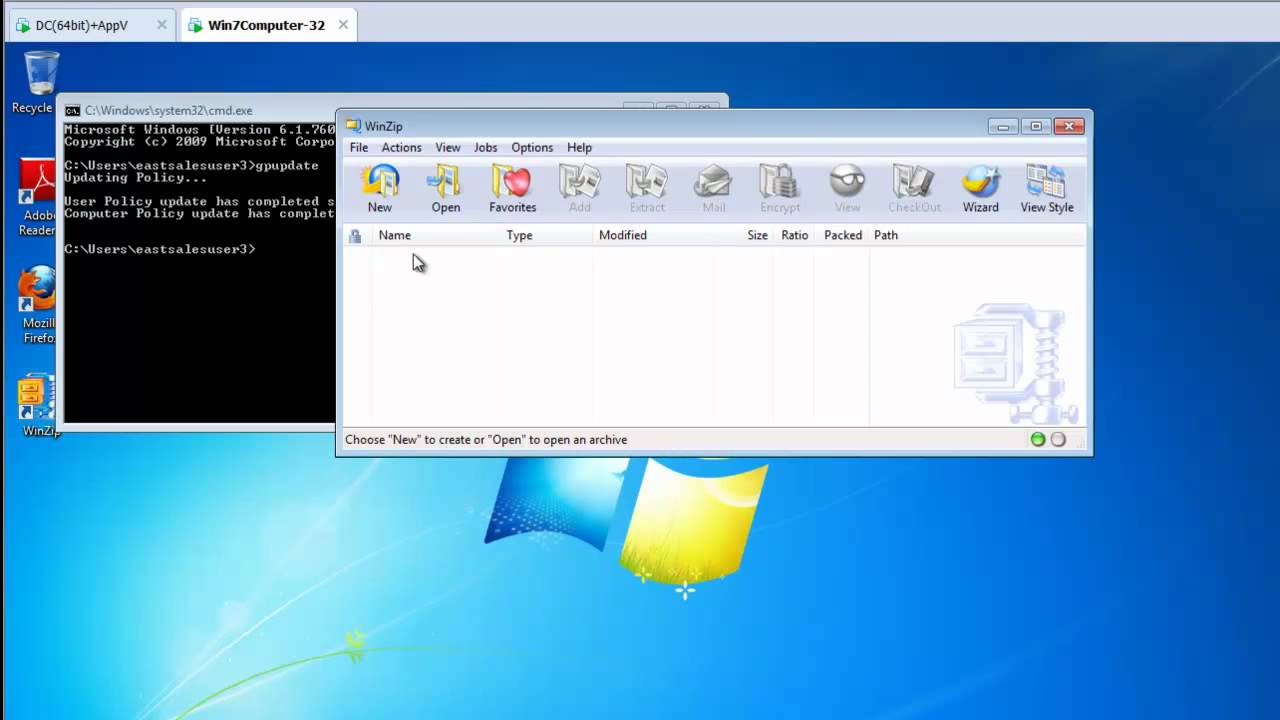Close the Win7Computer-32 tab
Screen dimensions: 1280x720
click(x=343, y=25)
